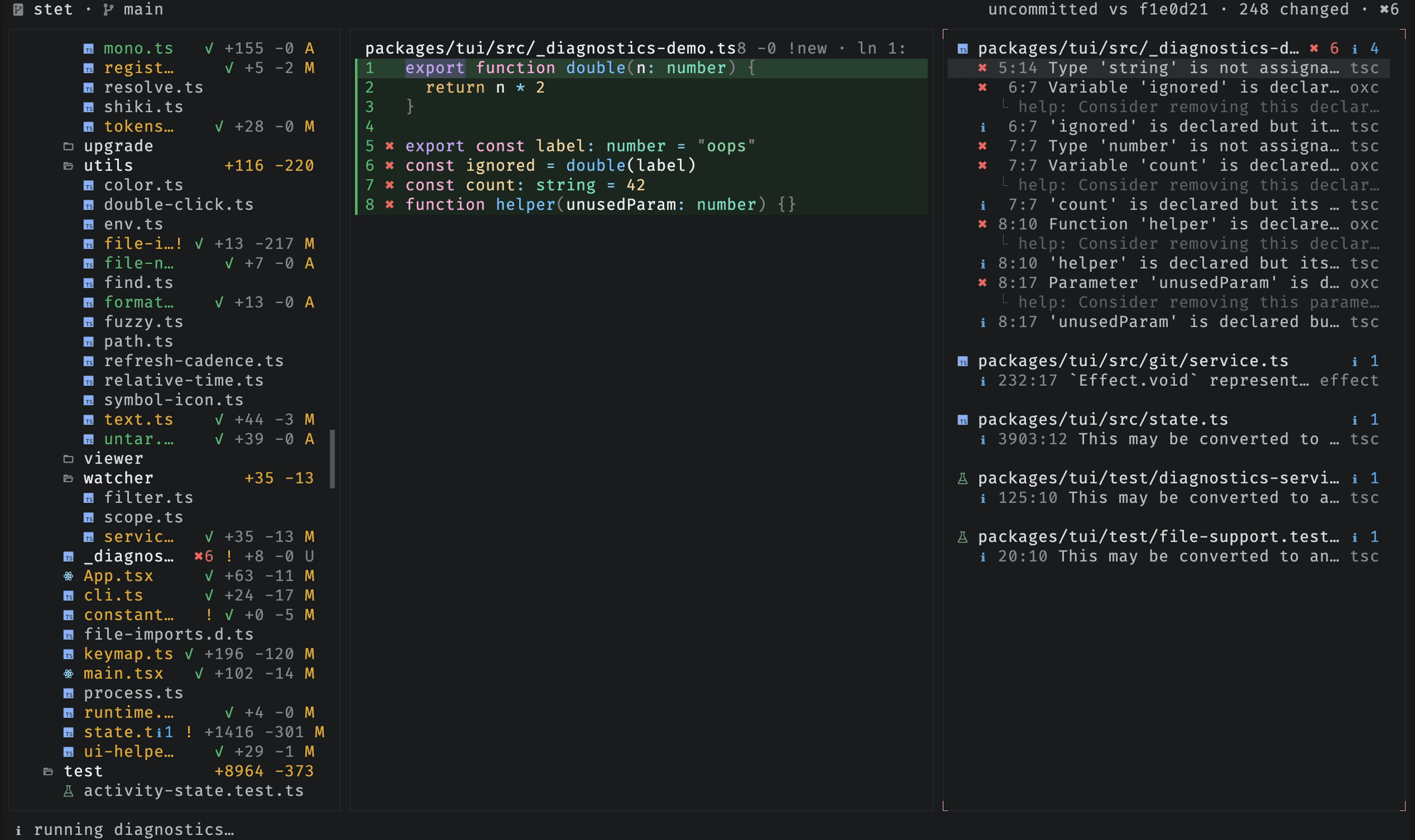Toggle reviewed checkmark on main.tsx
Viewport: 1415px width, 840px height.
pos(198,674)
